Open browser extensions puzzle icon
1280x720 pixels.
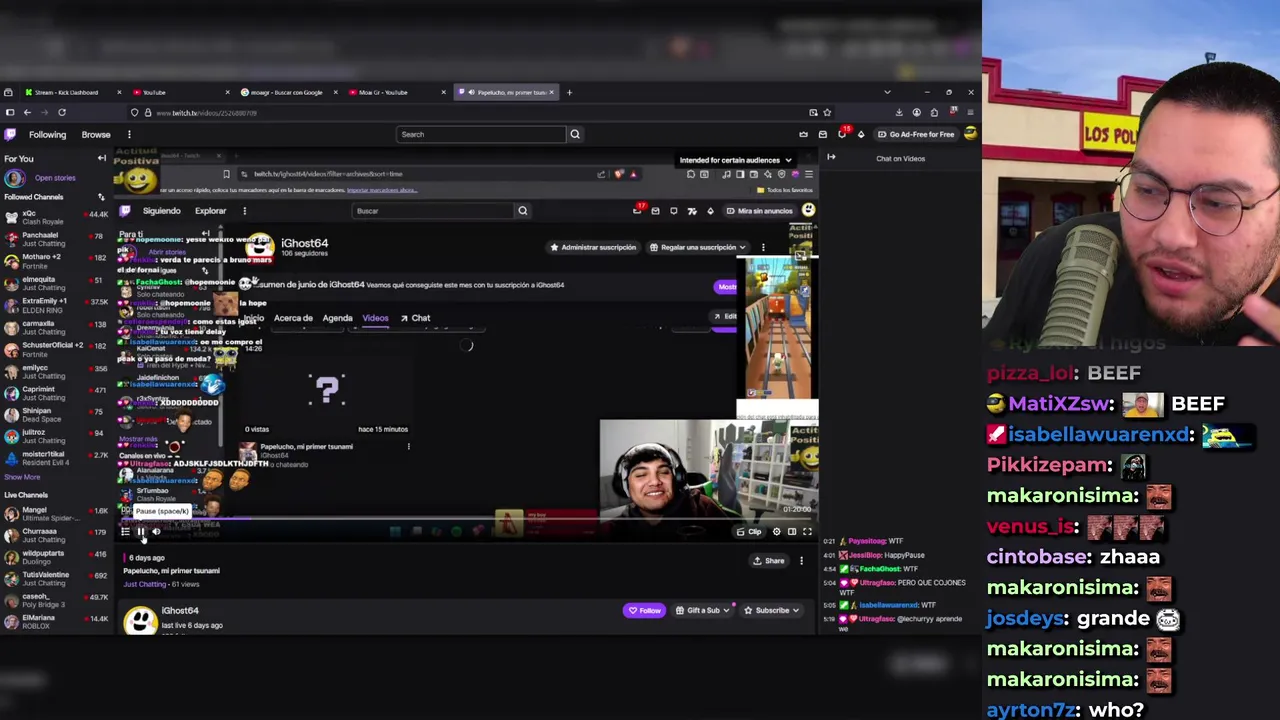pyautogui.click(x=934, y=113)
